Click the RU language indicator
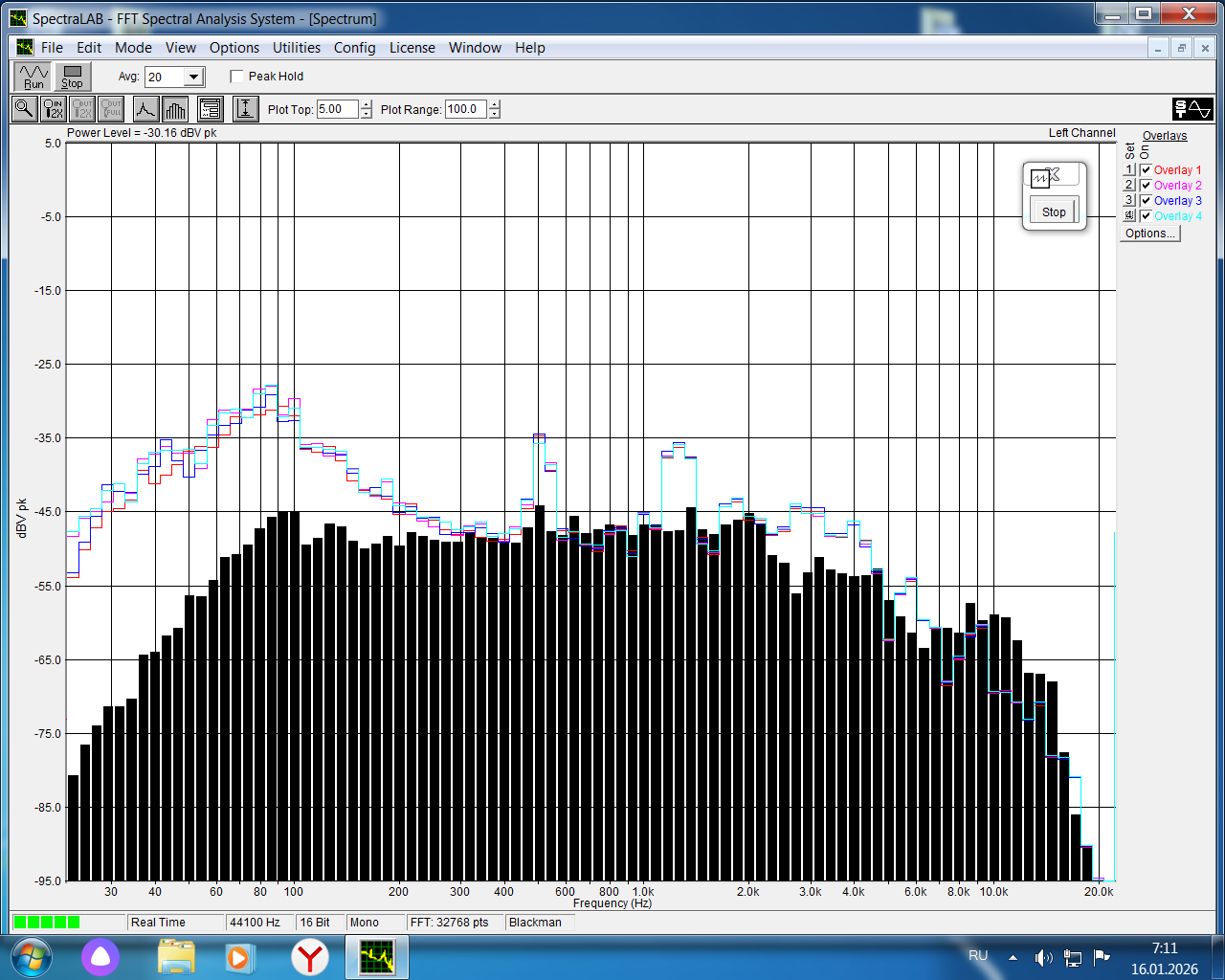 pyautogui.click(x=978, y=956)
